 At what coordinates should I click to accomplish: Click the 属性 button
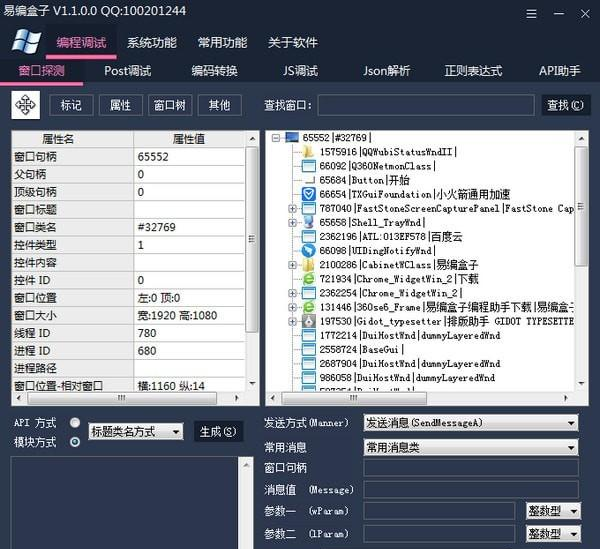point(121,105)
